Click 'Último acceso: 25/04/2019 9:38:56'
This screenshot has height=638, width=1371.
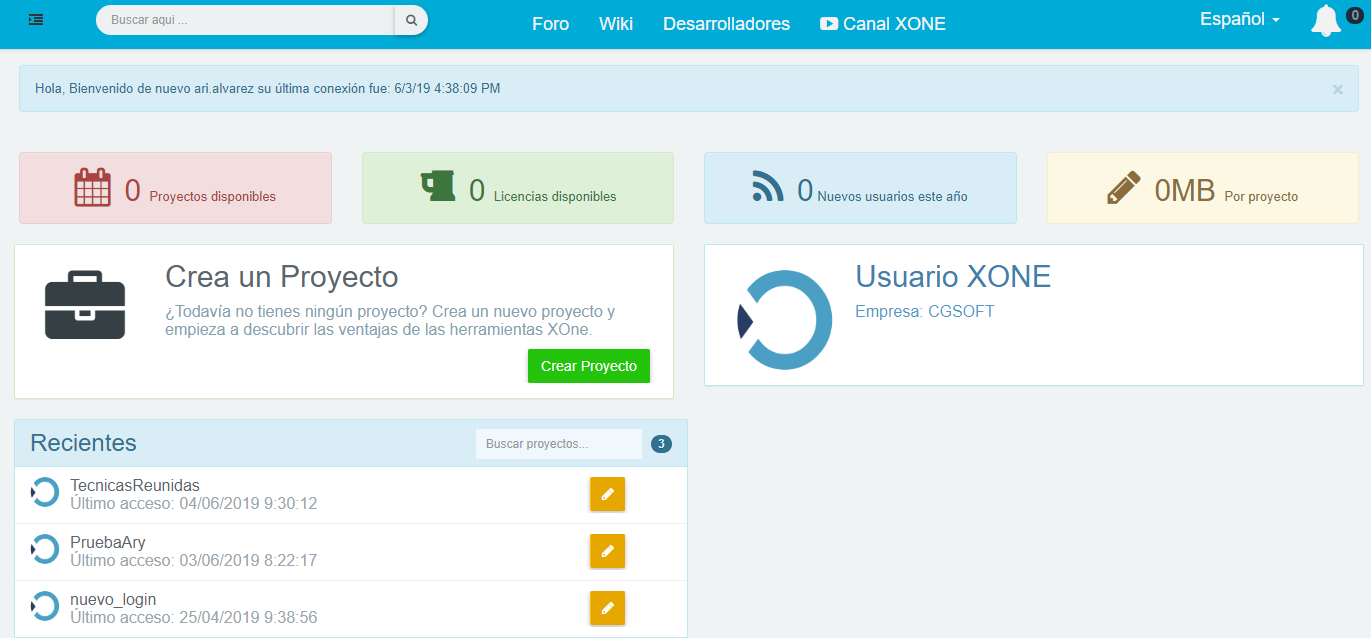pos(194,618)
